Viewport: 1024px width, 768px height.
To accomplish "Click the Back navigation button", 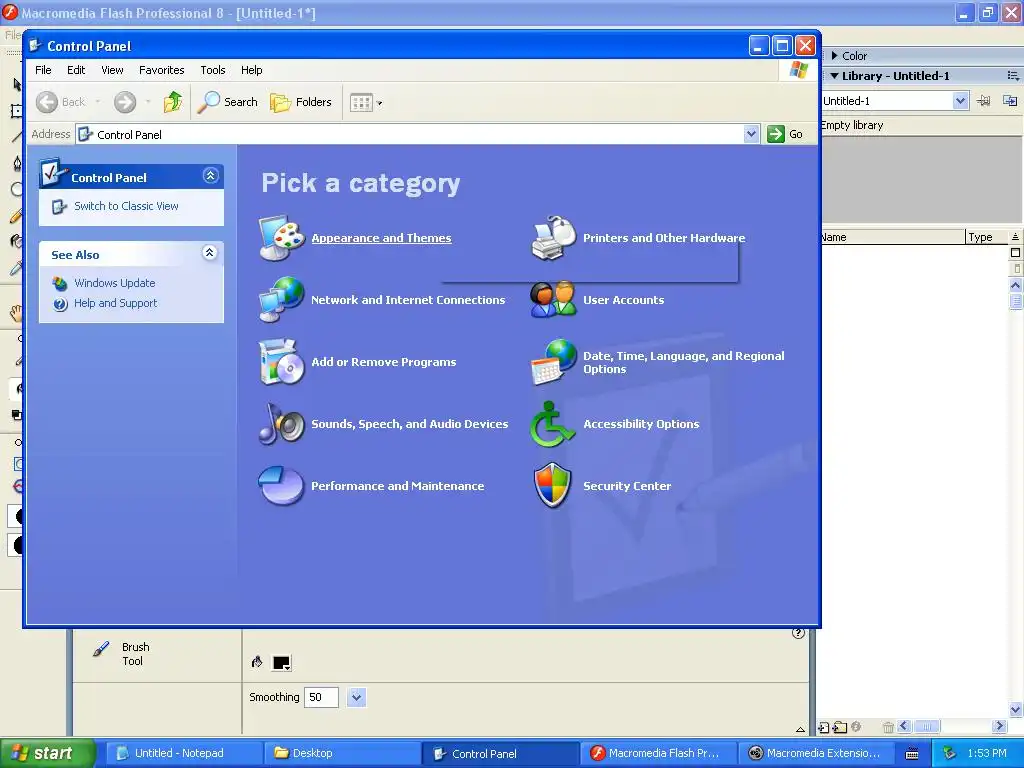I will [x=61, y=102].
